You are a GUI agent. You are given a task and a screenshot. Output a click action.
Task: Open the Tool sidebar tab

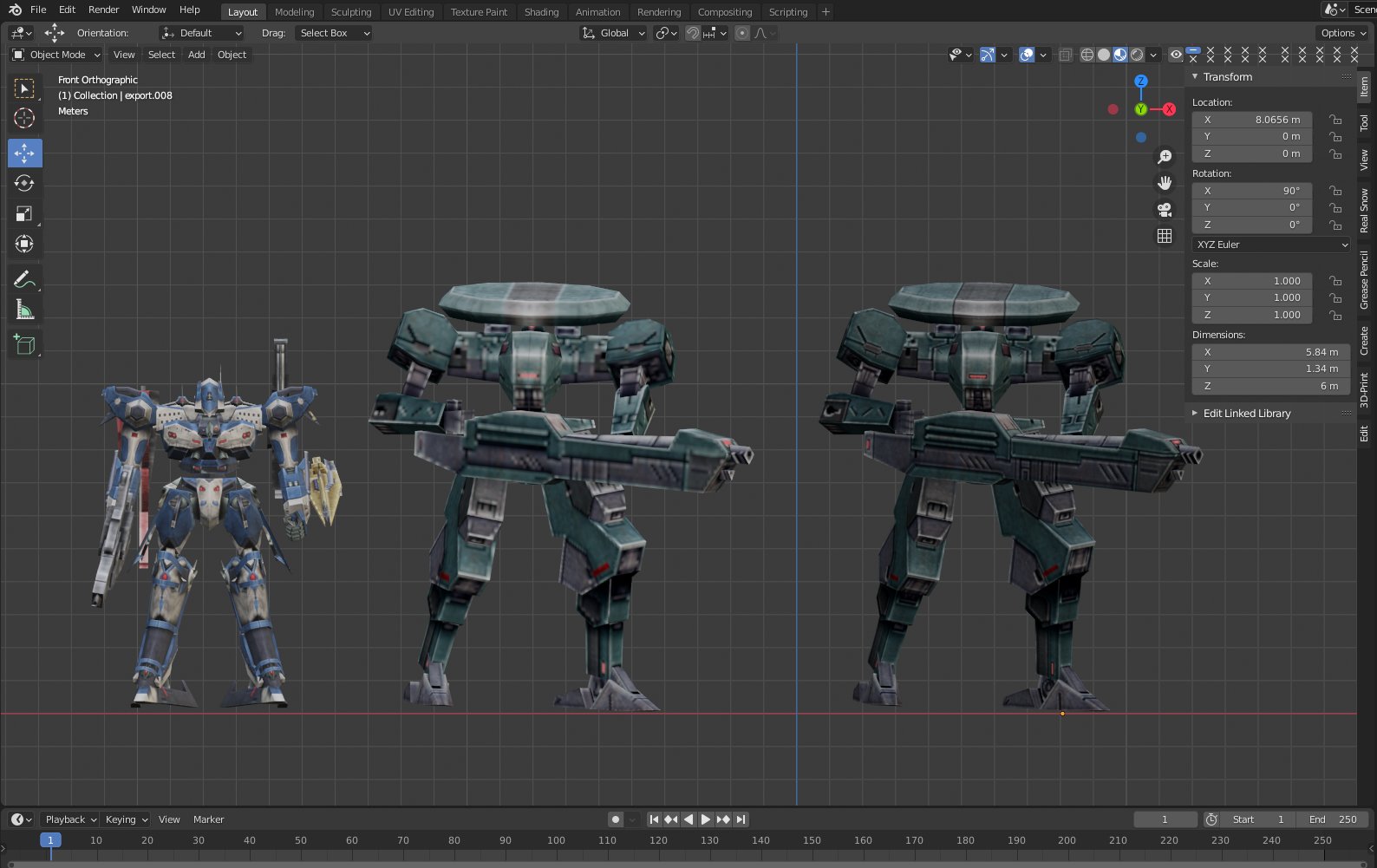pos(1364,123)
